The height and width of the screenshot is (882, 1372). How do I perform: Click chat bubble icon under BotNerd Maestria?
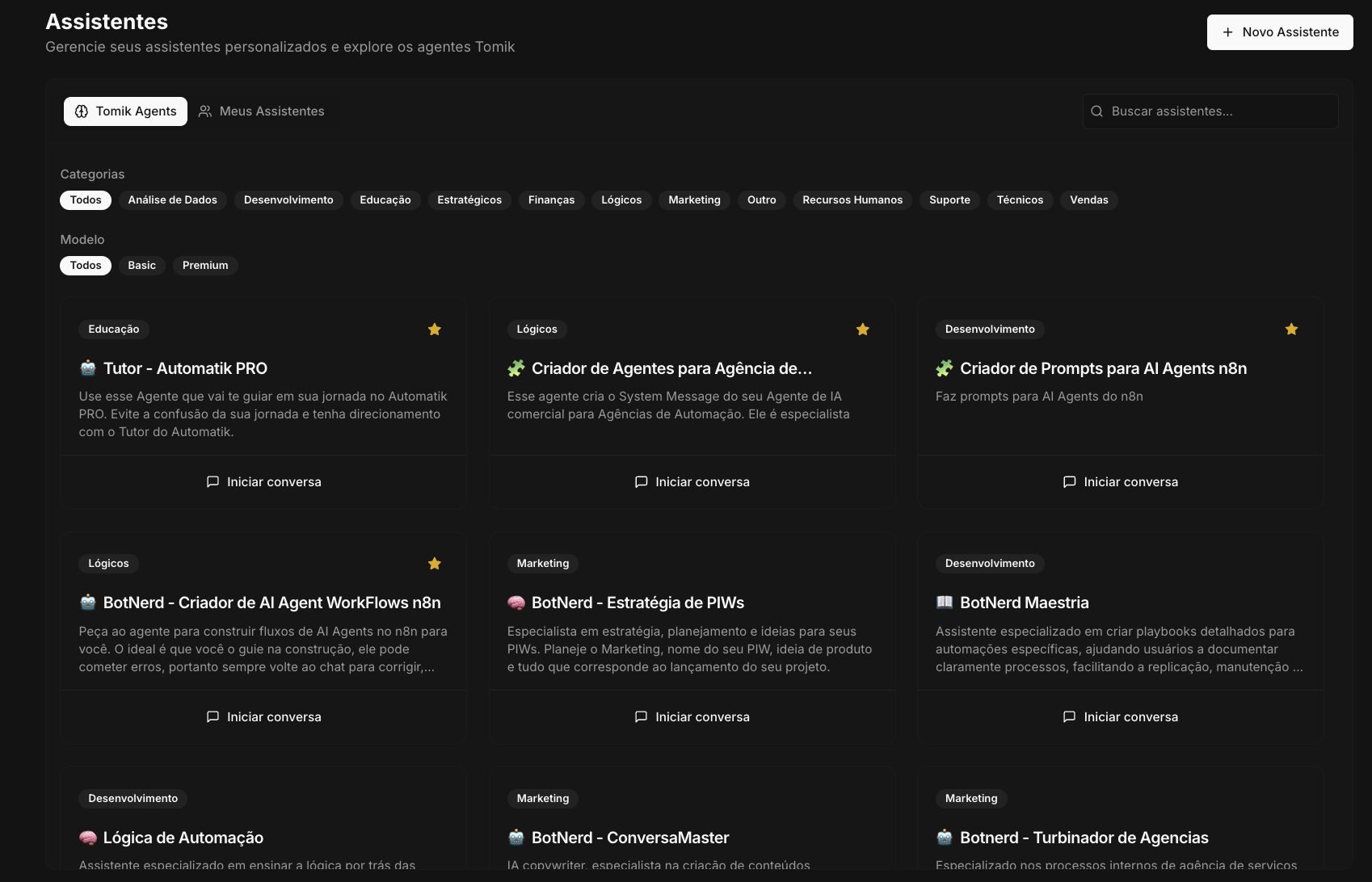tap(1069, 716)
